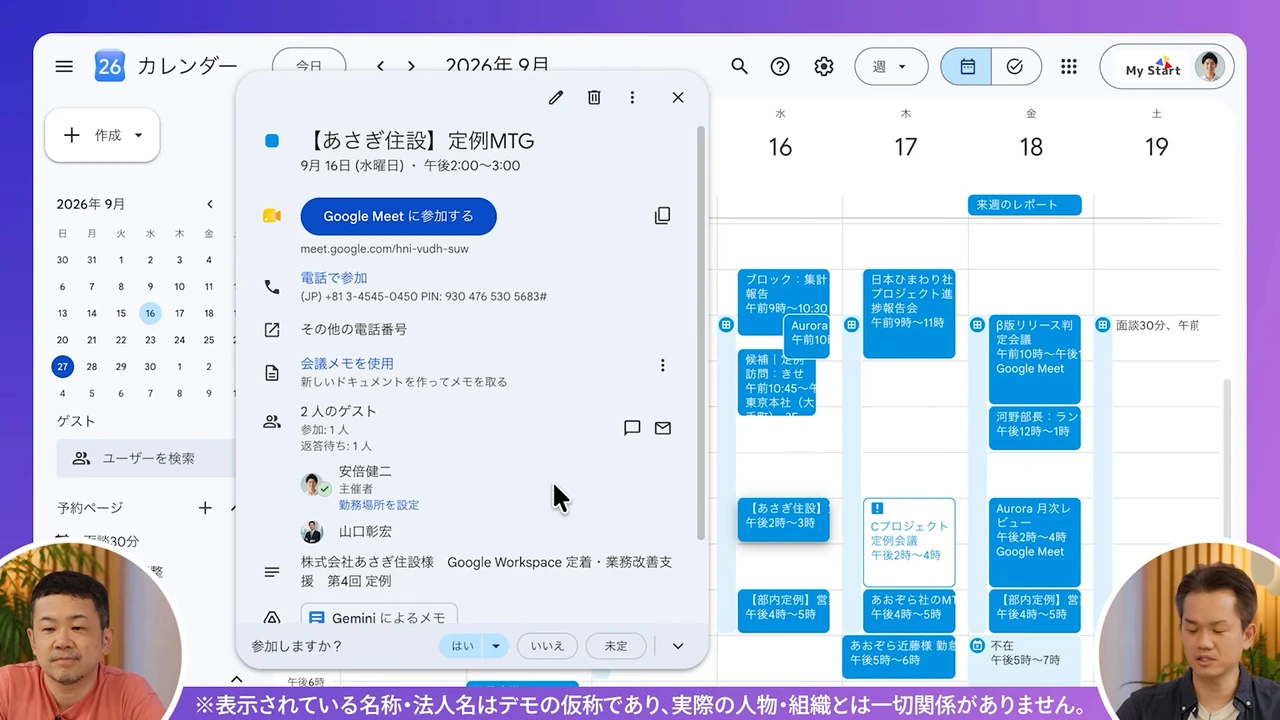Click 勤務場所を設定 link
This screenshot has height=720, width=1280.
(x=379, y=505)
